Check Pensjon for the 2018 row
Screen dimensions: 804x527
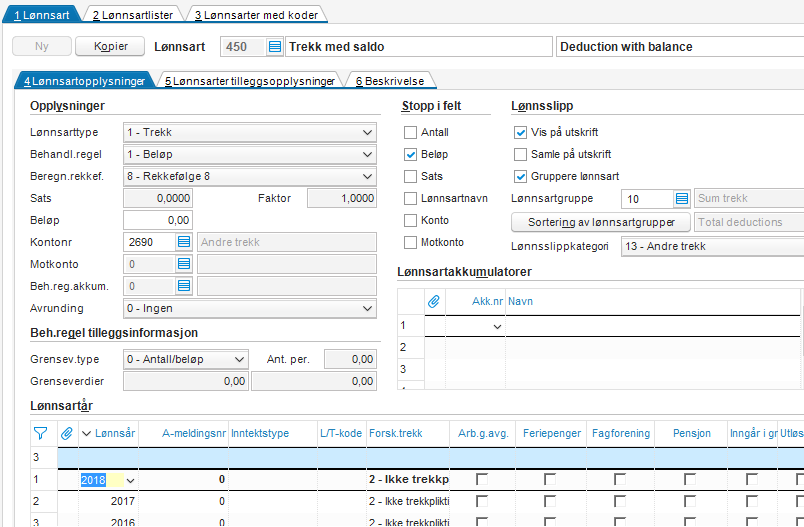[690, 479]
